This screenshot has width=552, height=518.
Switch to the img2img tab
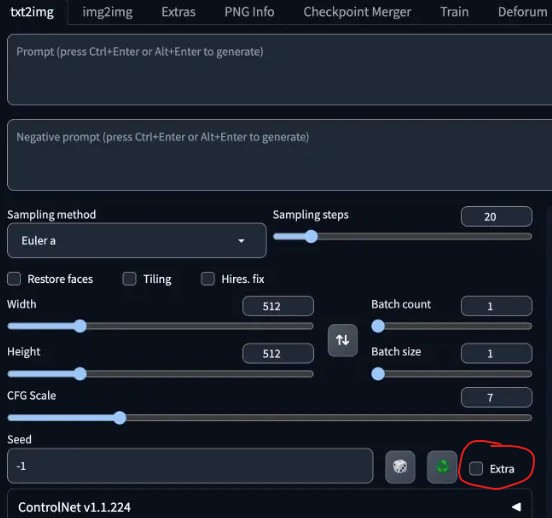[x=107, y=12]
